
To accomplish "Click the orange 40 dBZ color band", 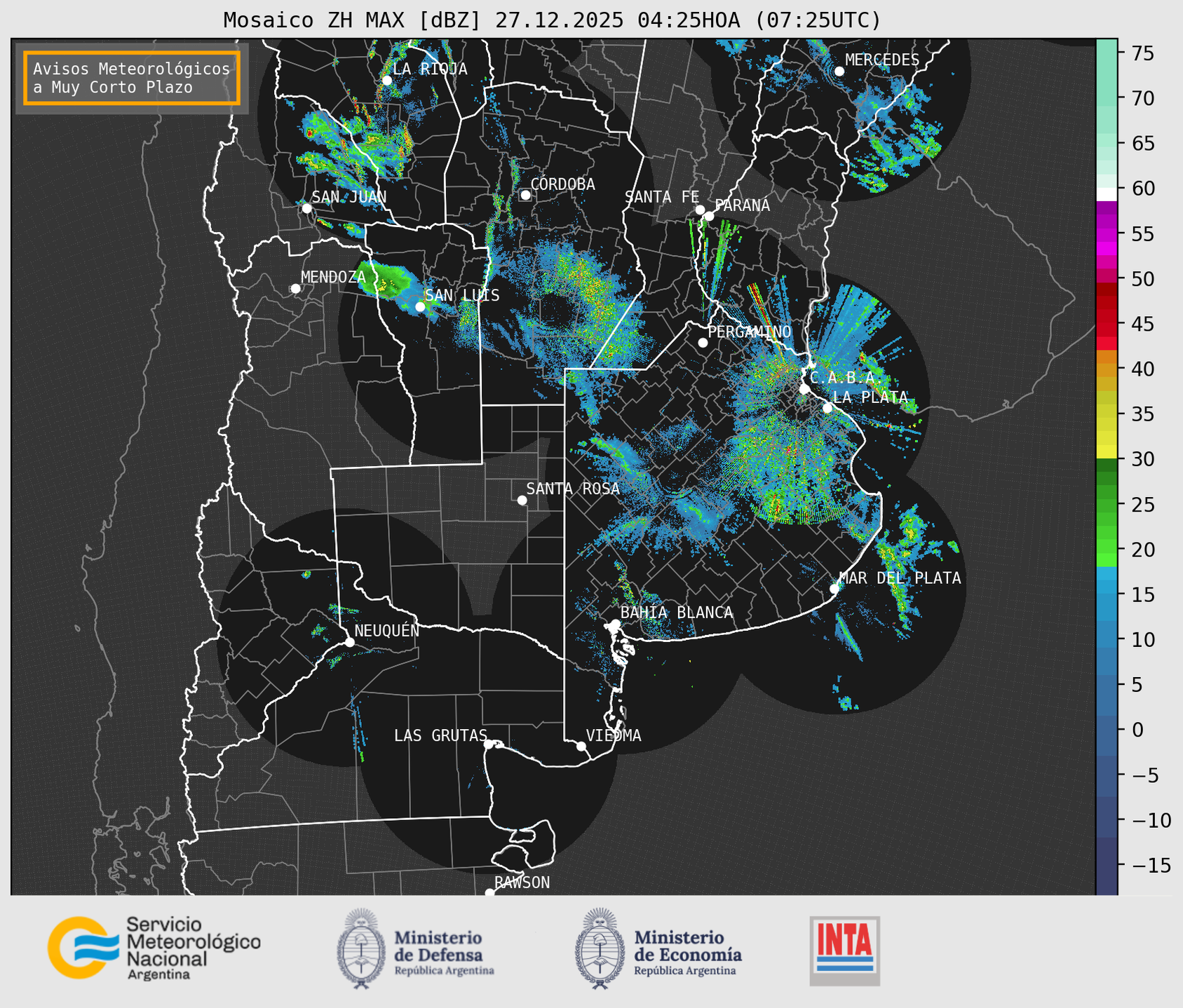I will (x=1107, y=369).
